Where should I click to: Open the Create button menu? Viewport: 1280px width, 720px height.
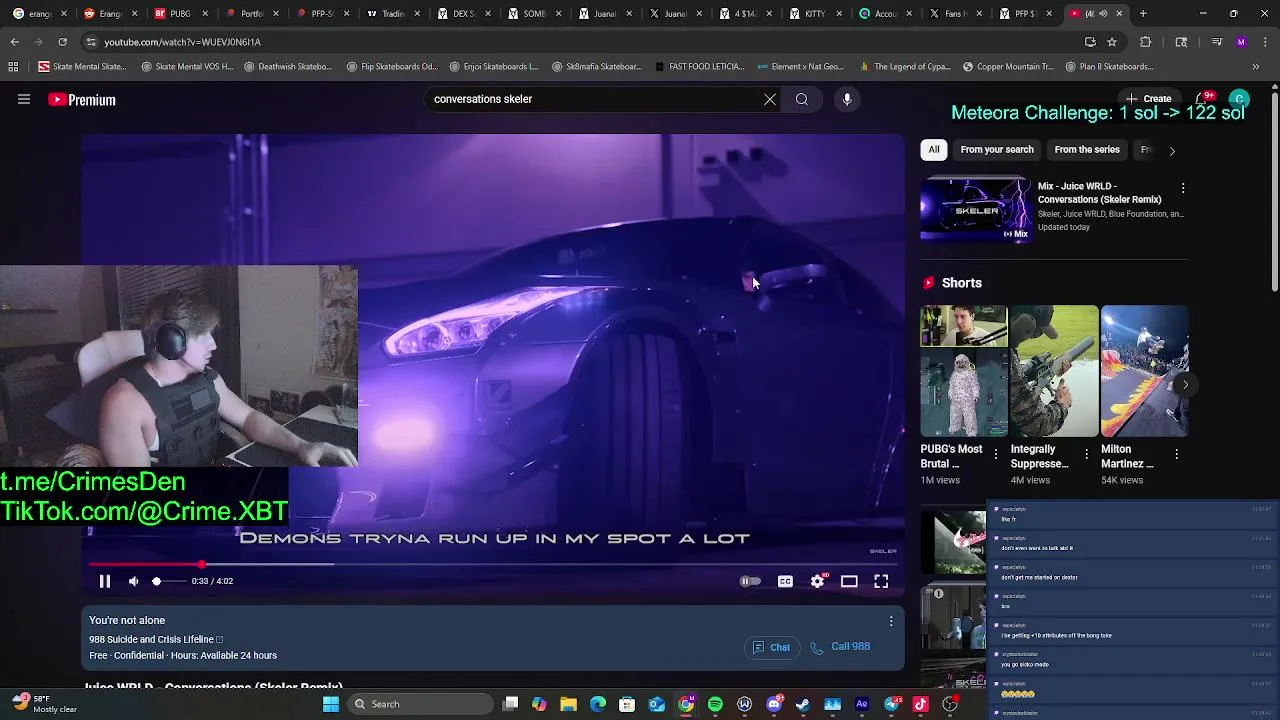tap(1148, 99)
